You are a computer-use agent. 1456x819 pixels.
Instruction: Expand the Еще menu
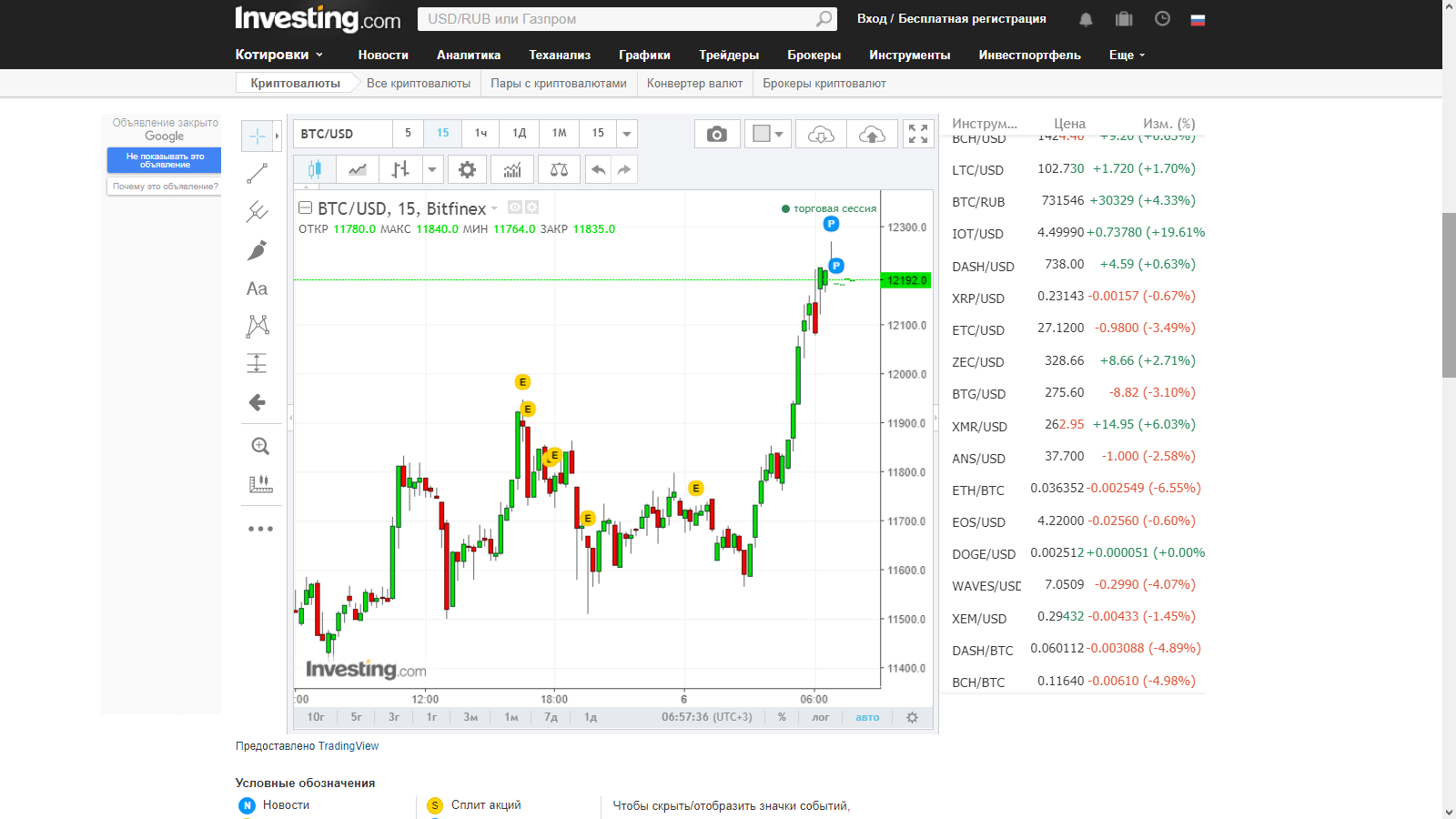coord(1127,55)
